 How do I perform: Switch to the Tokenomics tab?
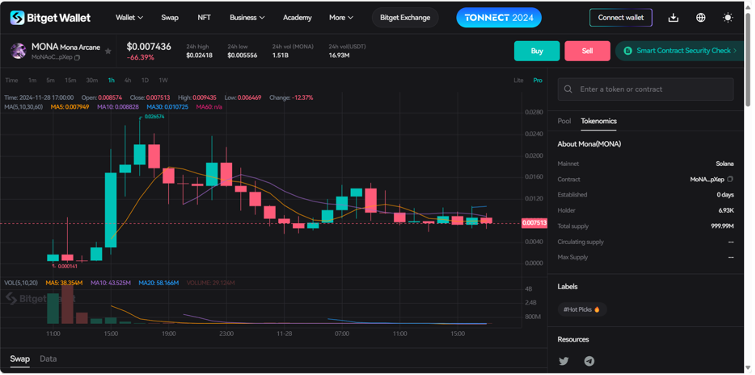coord(599,121)
